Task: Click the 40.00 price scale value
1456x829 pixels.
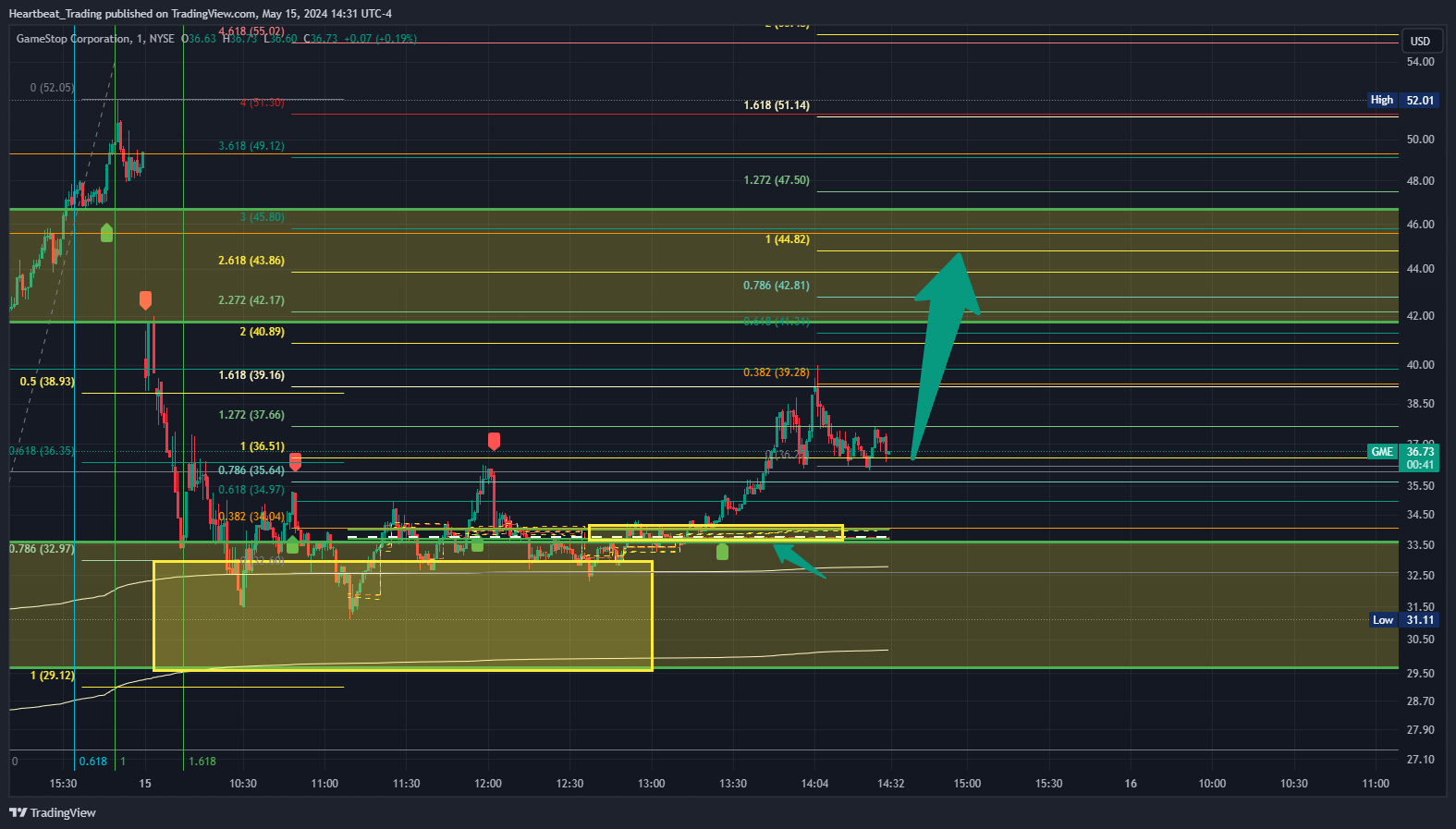Action: [x=1420, y=365]
